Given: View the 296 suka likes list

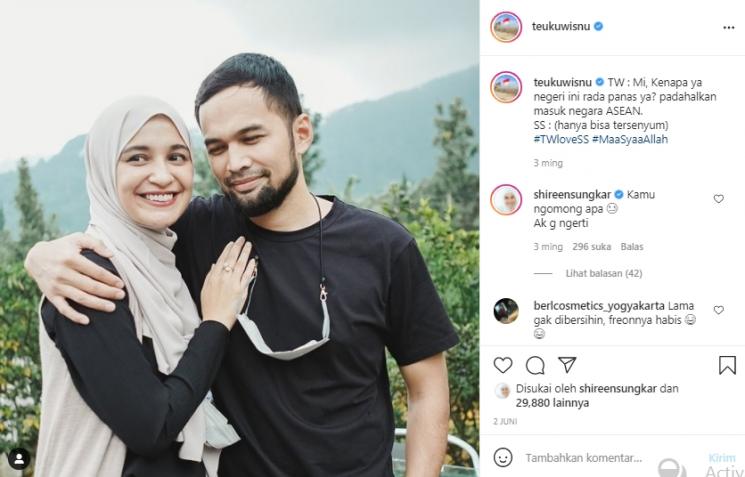Looking at the screenshot, I should tap(591, 247).
